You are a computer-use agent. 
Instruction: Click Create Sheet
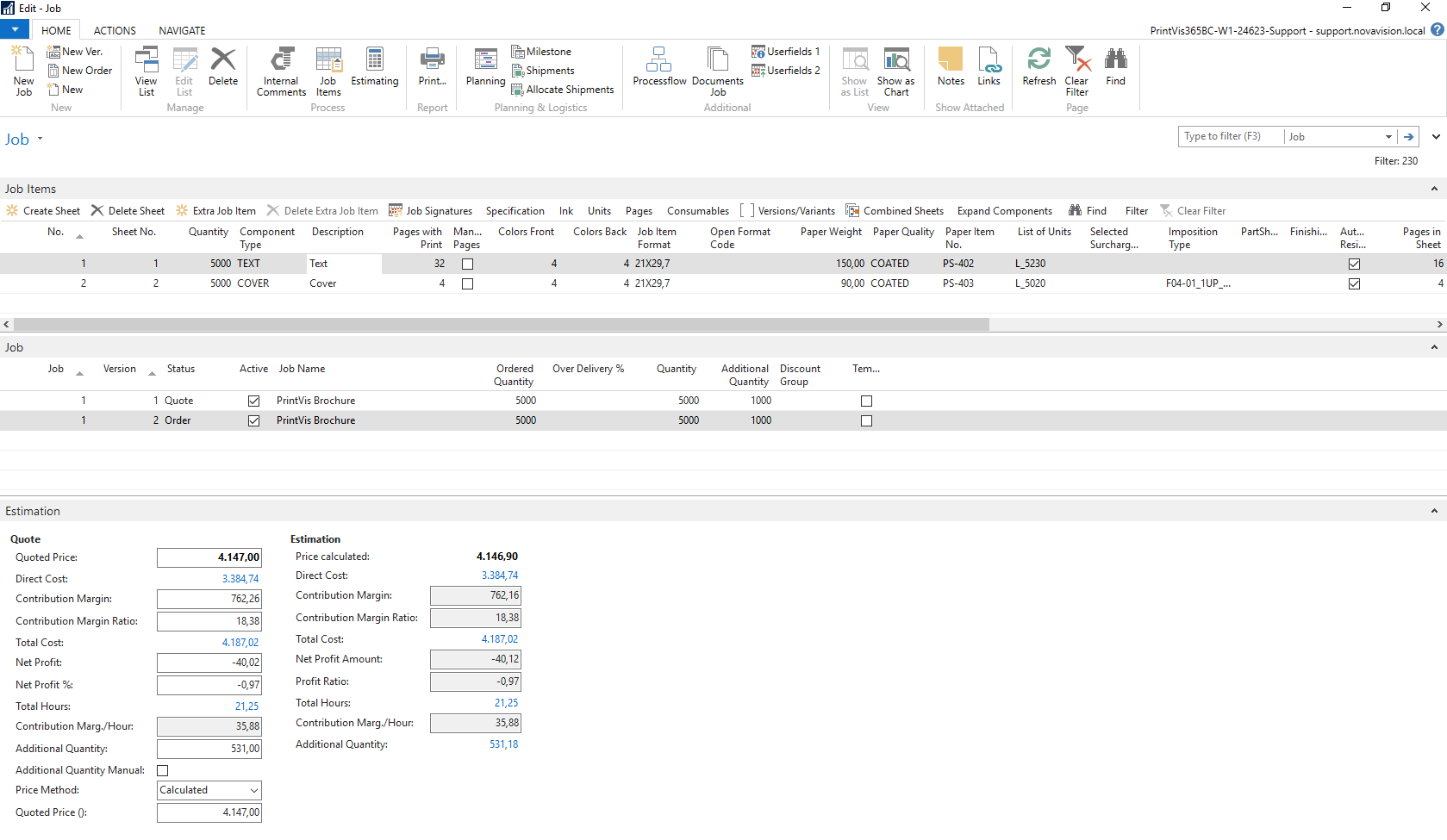[x=43, y=211]
